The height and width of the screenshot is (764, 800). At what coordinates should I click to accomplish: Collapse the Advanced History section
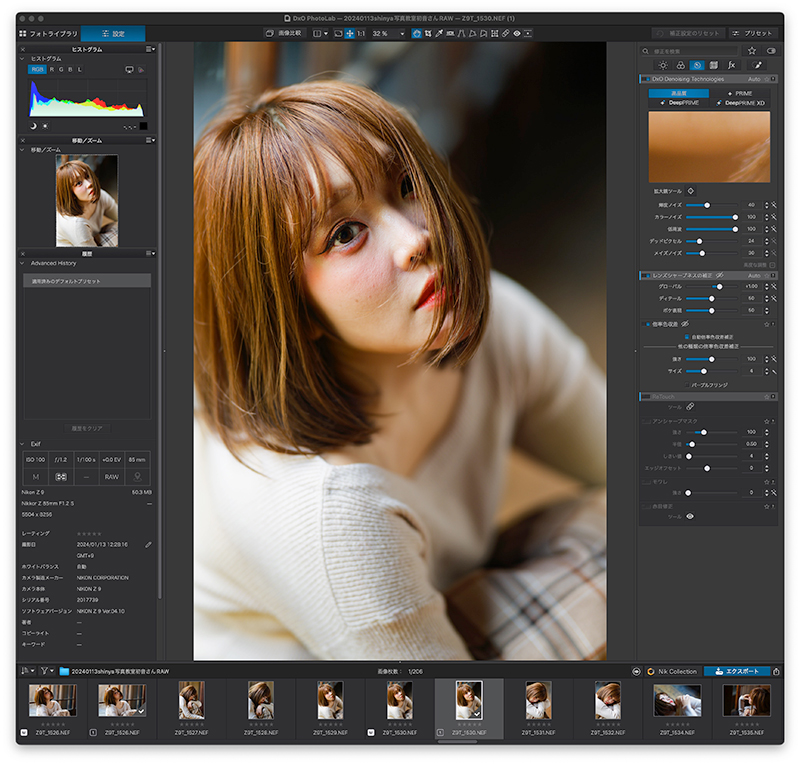(22, 263)
